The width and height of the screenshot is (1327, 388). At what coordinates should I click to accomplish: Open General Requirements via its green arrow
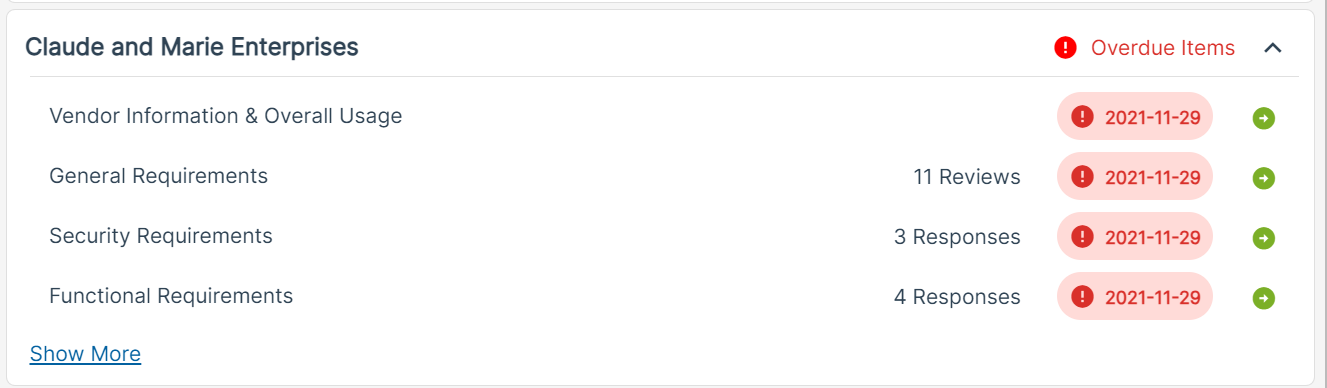coord(1264,179)
